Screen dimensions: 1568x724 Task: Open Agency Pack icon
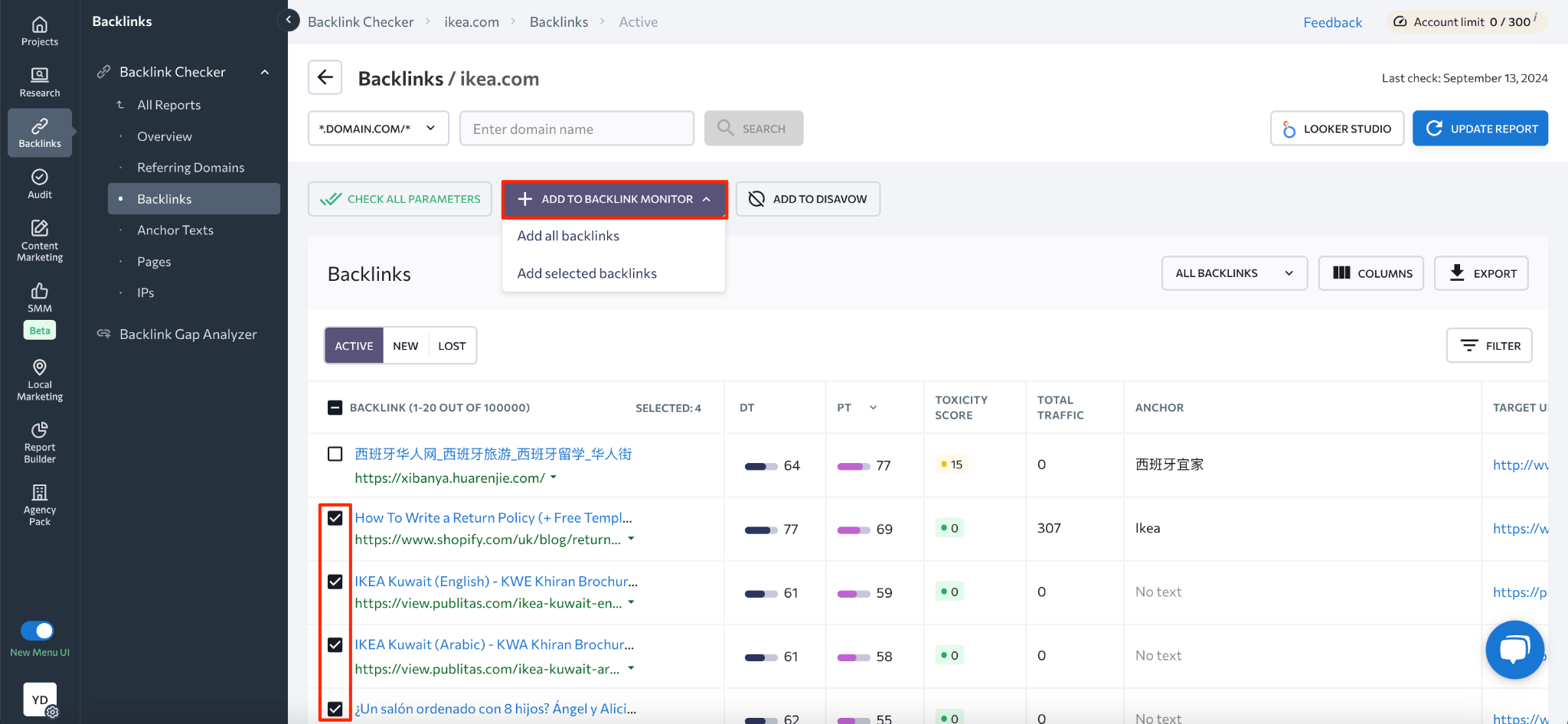coord(40,505)
